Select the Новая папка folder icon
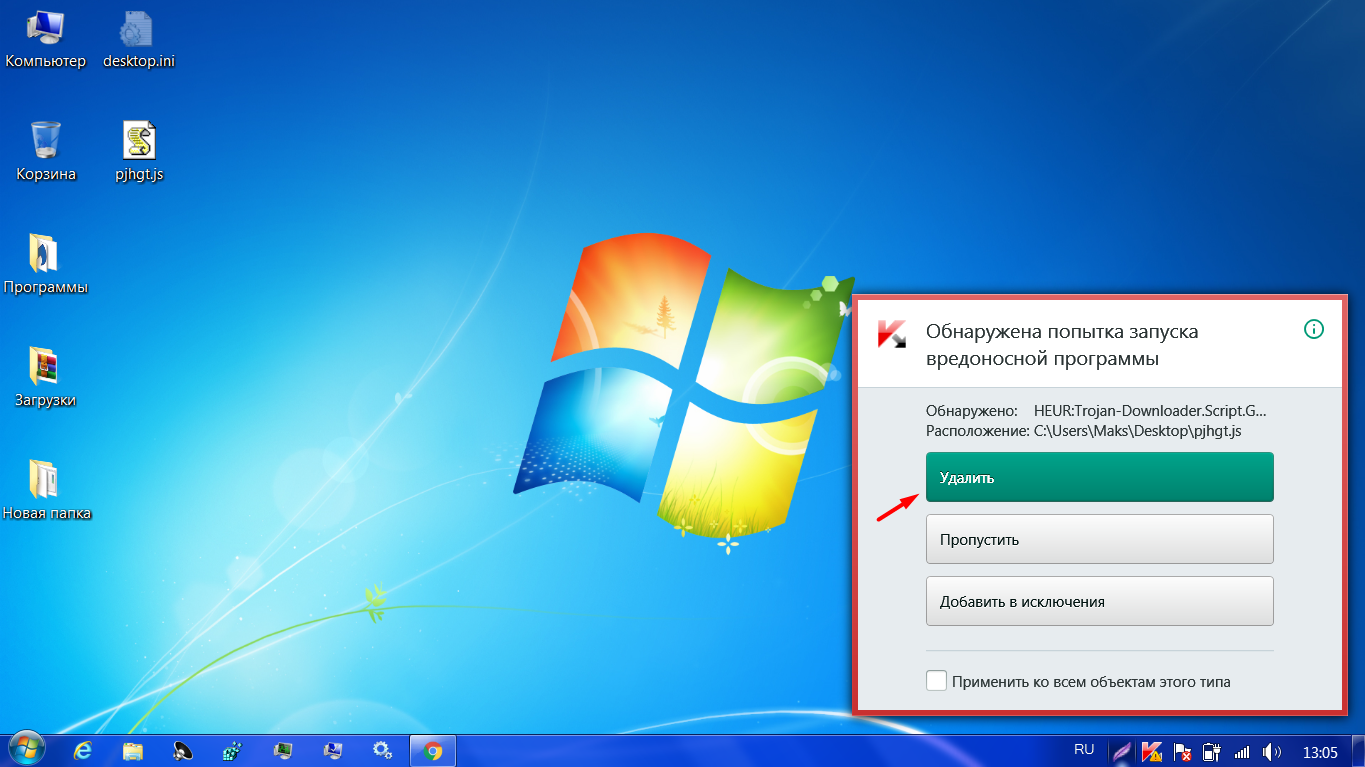Image resolution: width=1365 pixels, height=767 pixels. (46, 491)
